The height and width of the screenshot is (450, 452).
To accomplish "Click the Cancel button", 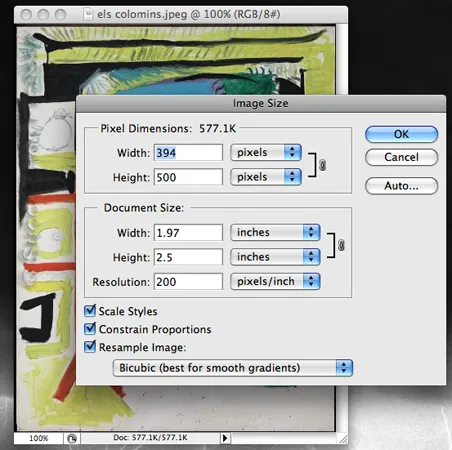I will [401, 157].
